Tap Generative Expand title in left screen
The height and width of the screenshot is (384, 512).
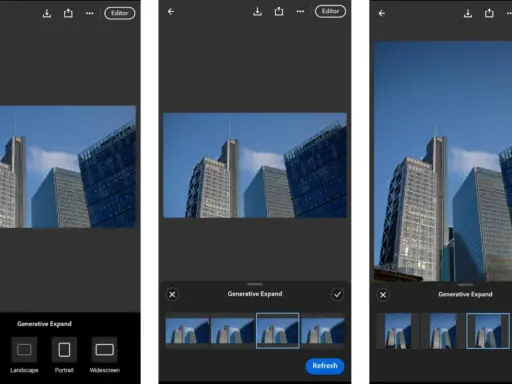(44, 324)
